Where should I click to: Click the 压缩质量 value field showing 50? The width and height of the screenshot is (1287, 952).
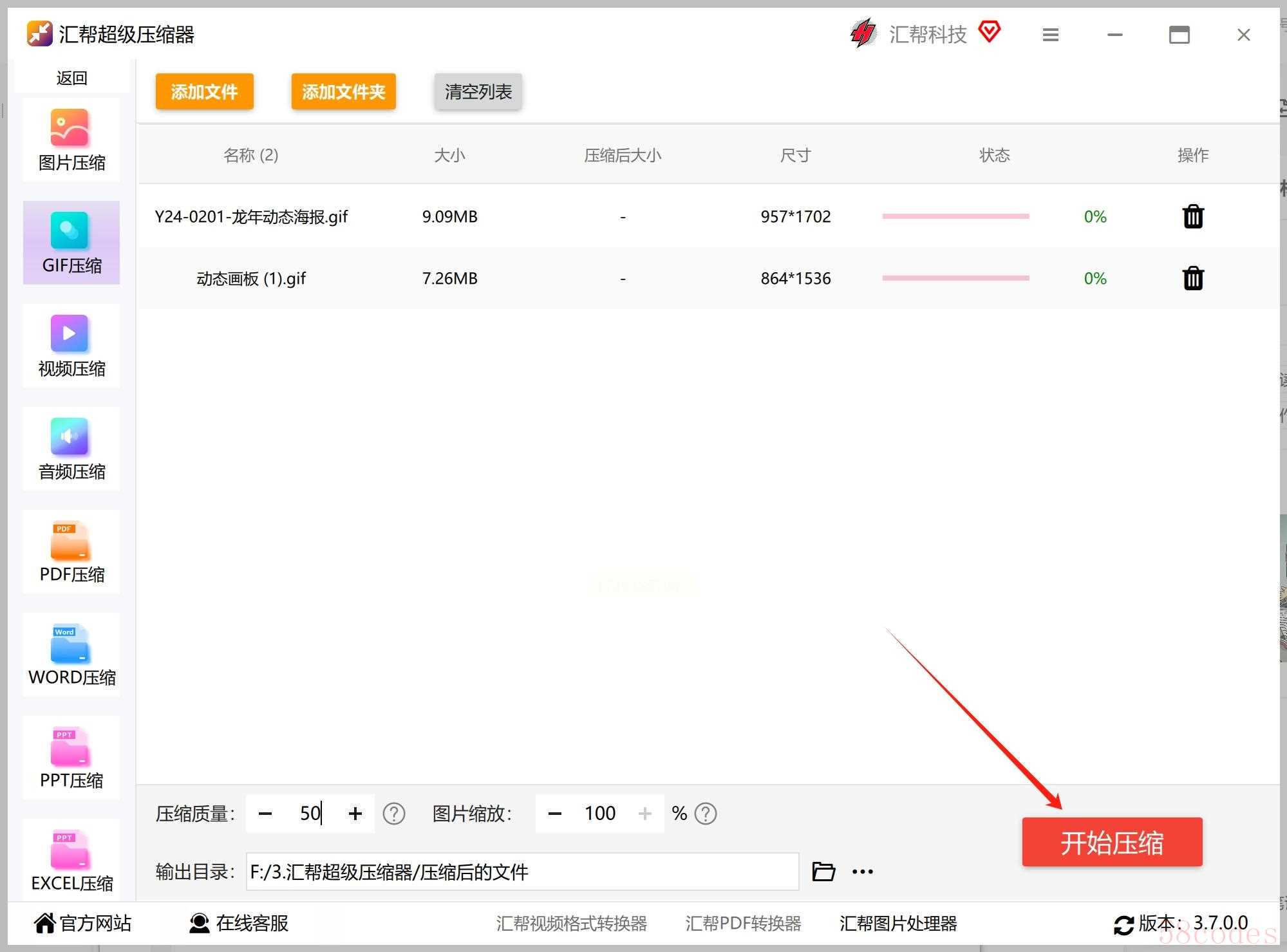coord(310,814)
